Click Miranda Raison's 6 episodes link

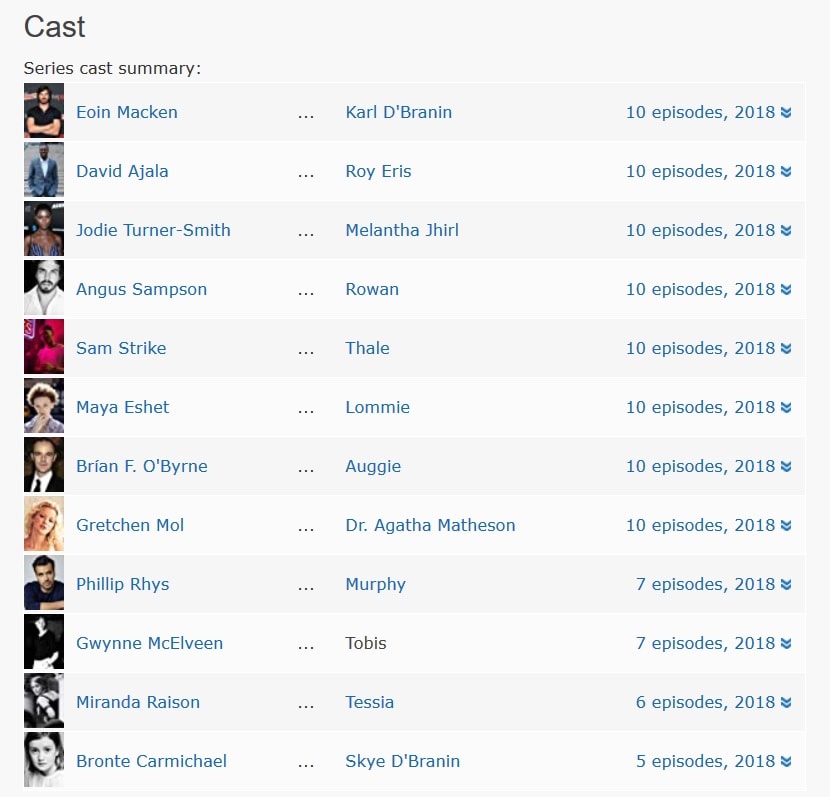tap(705, 702)
